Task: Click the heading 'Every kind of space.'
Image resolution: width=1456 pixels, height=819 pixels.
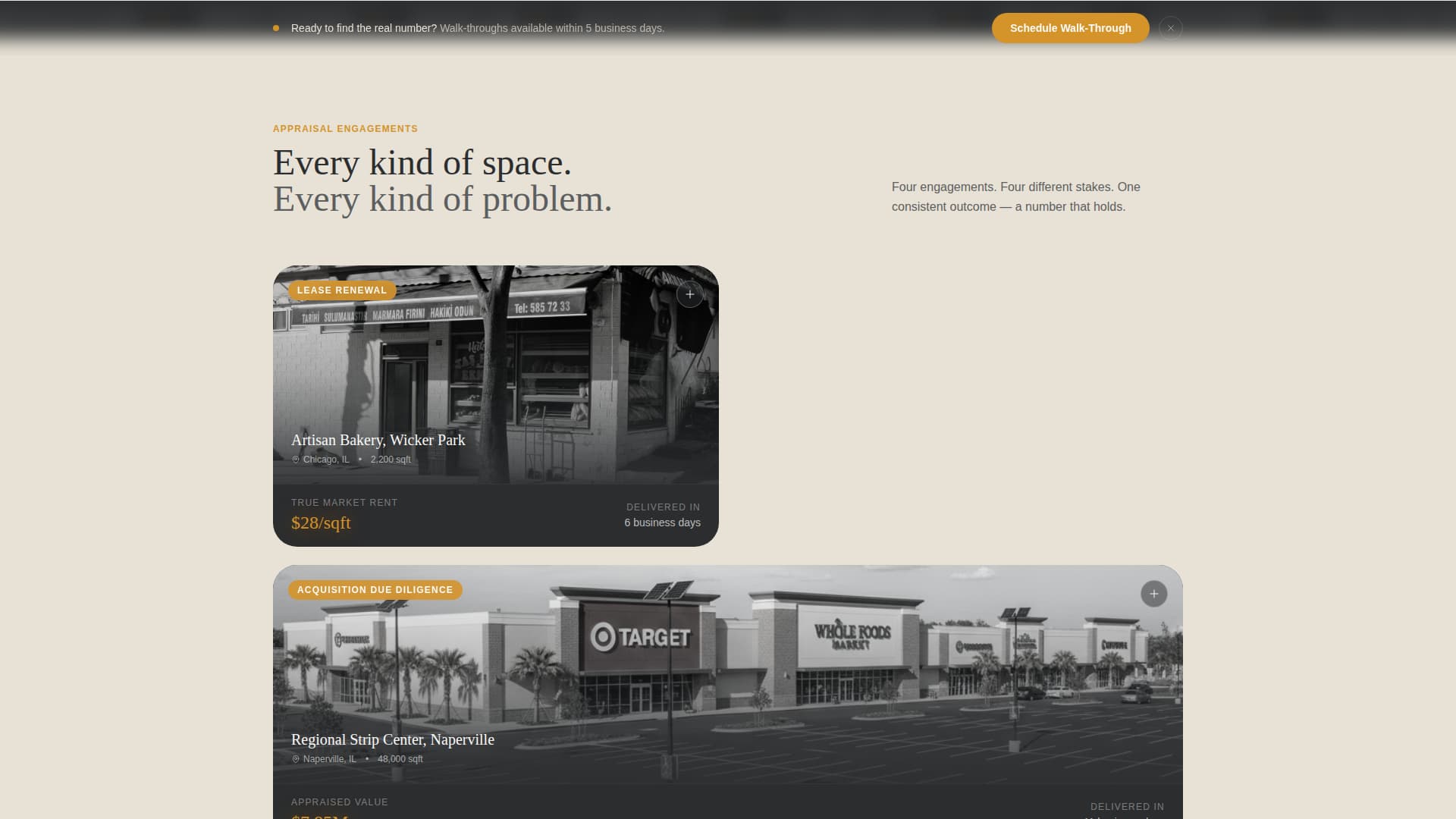Action: tap(422, 162)
